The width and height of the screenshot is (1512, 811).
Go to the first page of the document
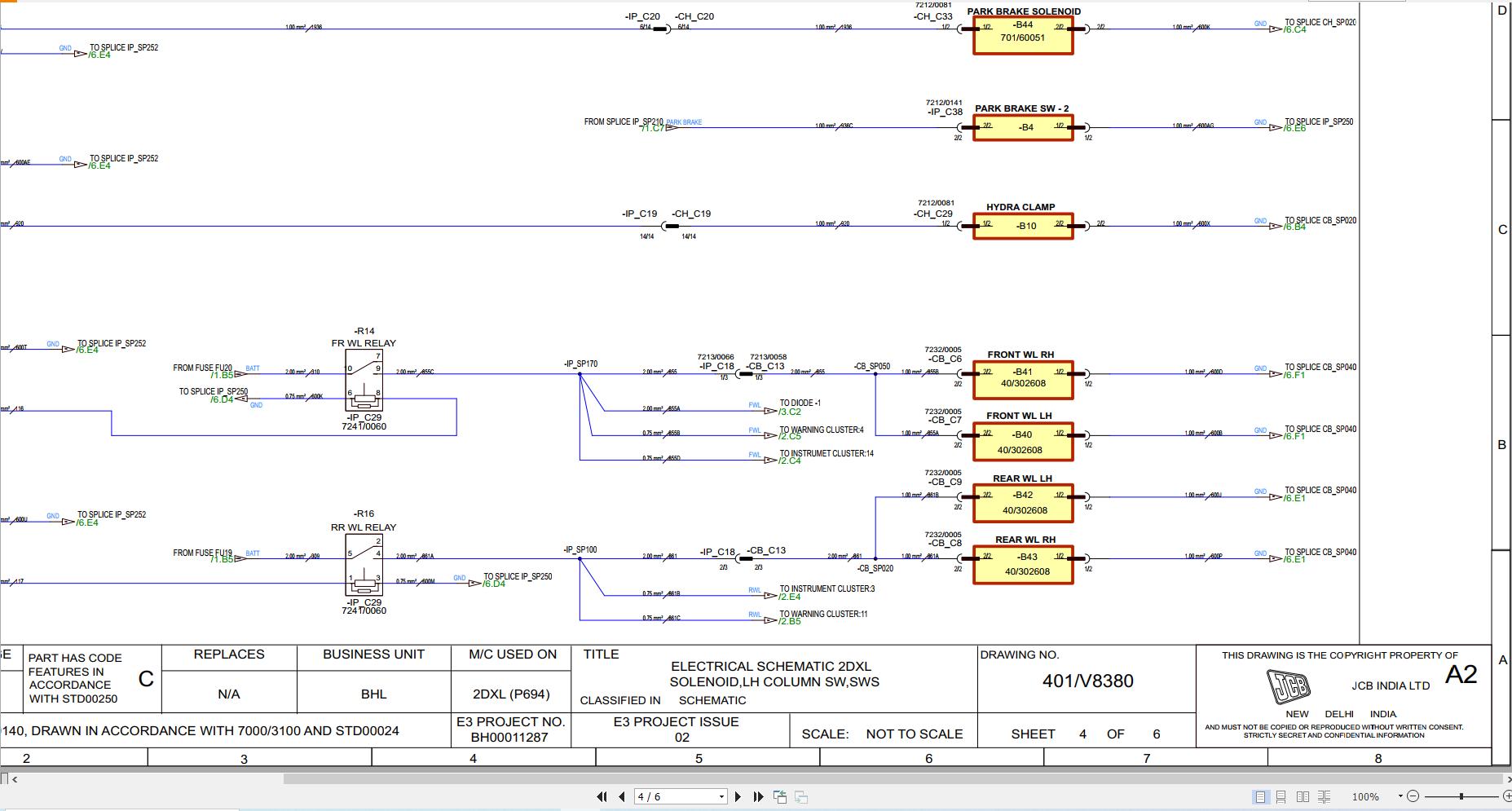click(603, 796)
